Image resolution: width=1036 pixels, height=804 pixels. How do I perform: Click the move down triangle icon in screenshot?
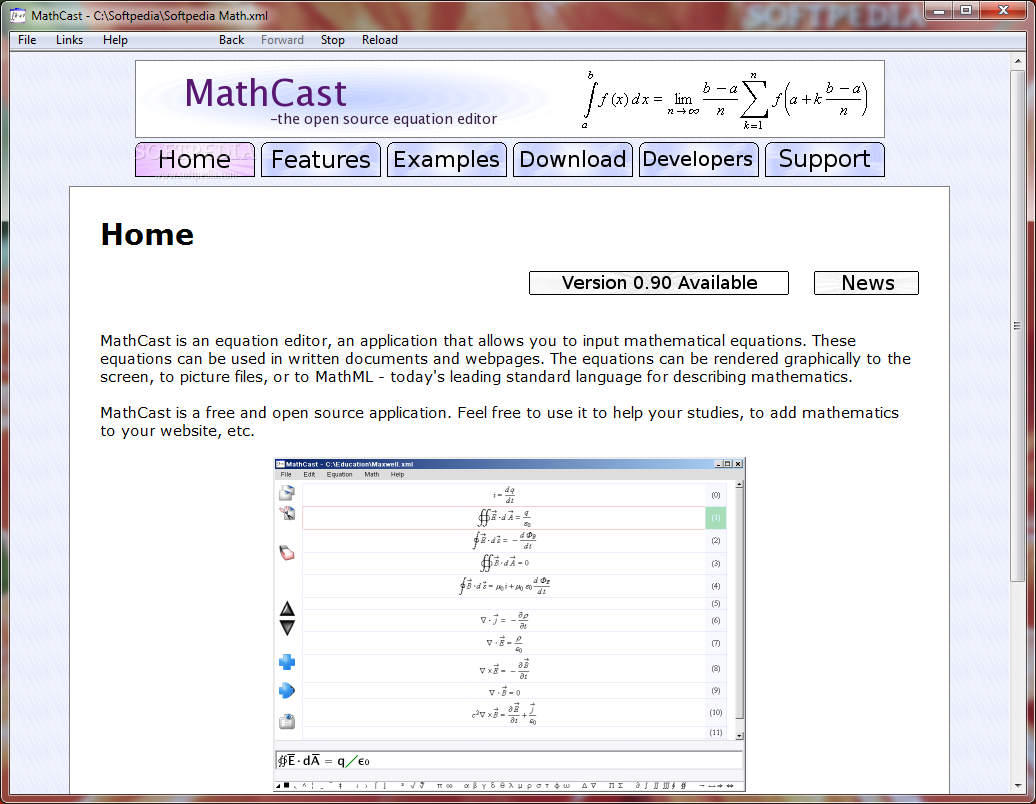pyautogui.click(x=287, y=628)
